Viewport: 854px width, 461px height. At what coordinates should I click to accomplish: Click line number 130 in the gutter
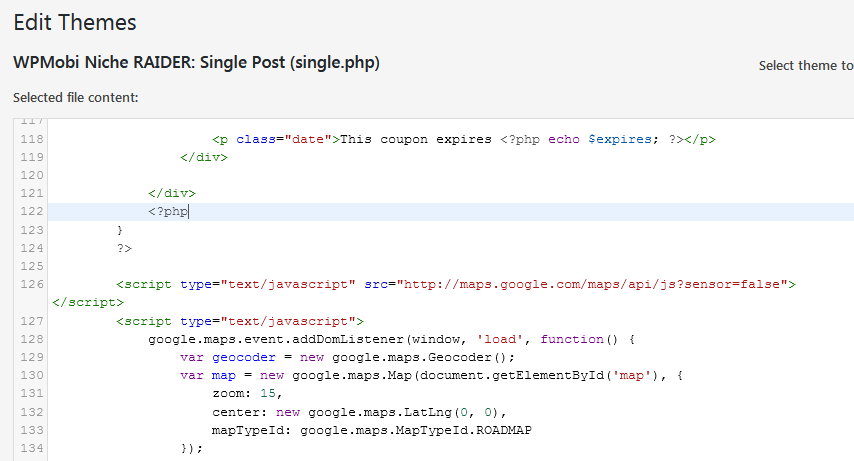coord(32,375)
